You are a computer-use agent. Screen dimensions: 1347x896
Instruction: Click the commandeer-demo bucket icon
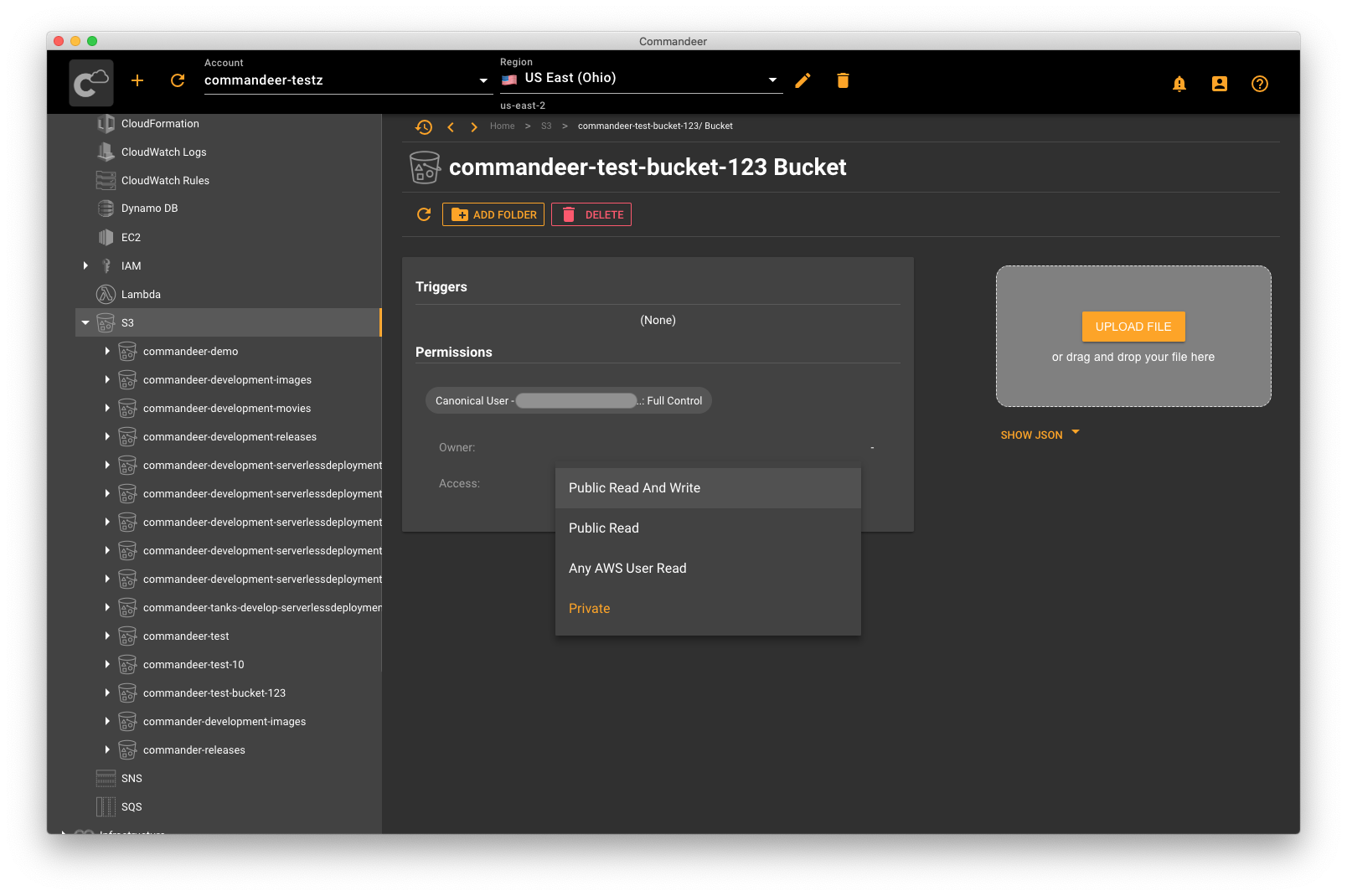[x=127, y=351]
